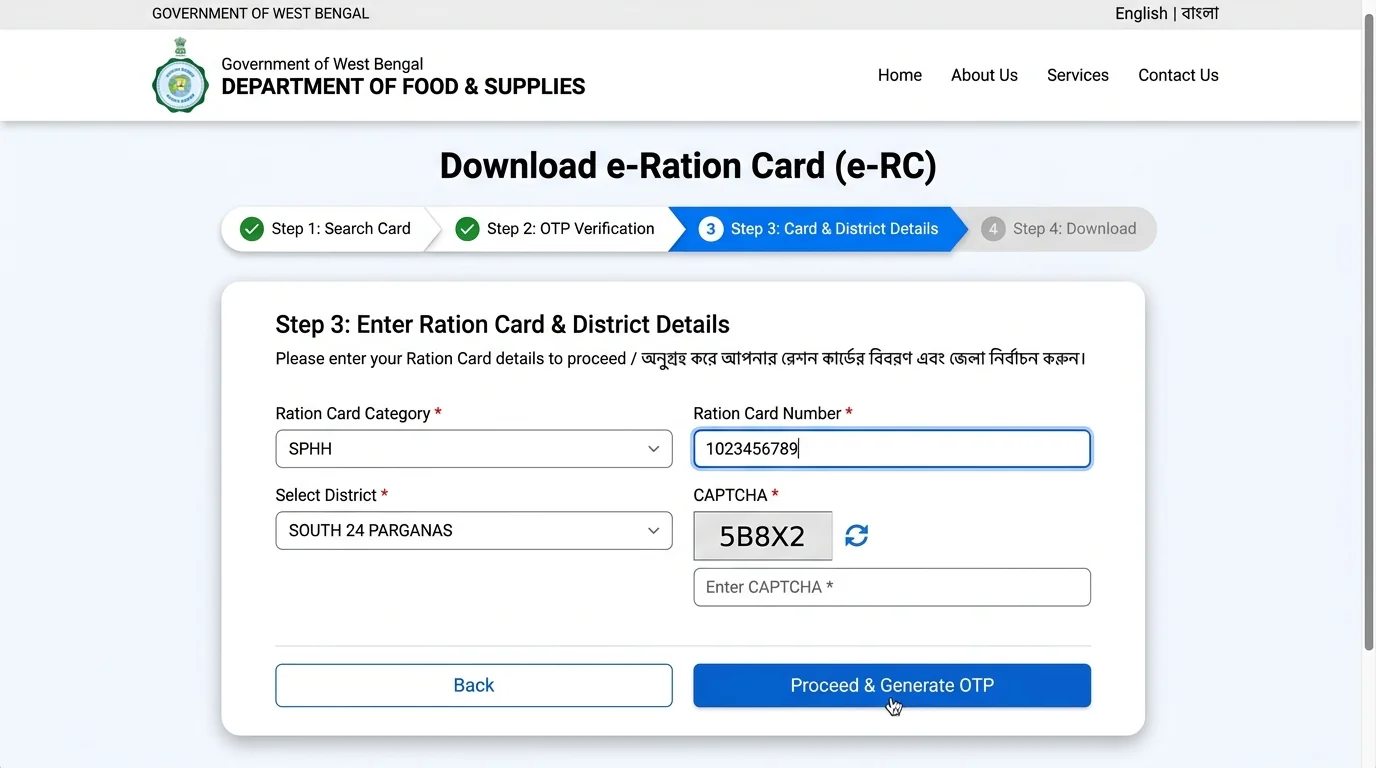Open the Ration Card Category dropdown
Viewport: 1376px width, 768px height.
click(x=474, y=449)
